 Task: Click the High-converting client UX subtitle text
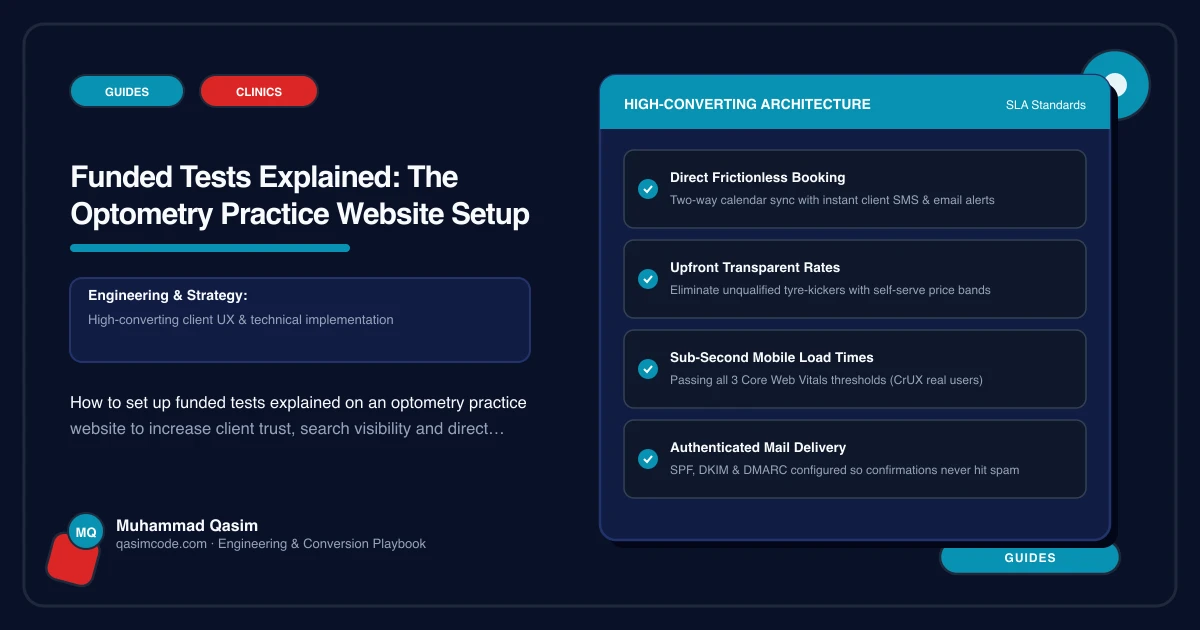[x=241, y=320]
